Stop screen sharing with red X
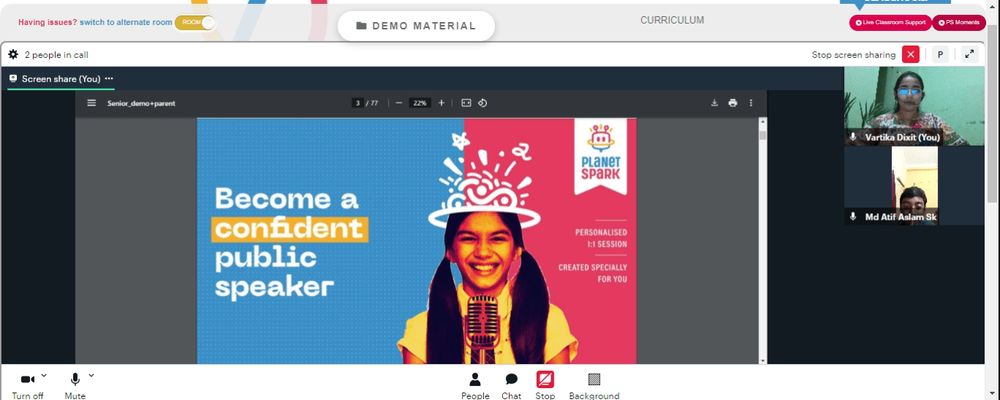Screen dimensions: 1000x400 911,54
